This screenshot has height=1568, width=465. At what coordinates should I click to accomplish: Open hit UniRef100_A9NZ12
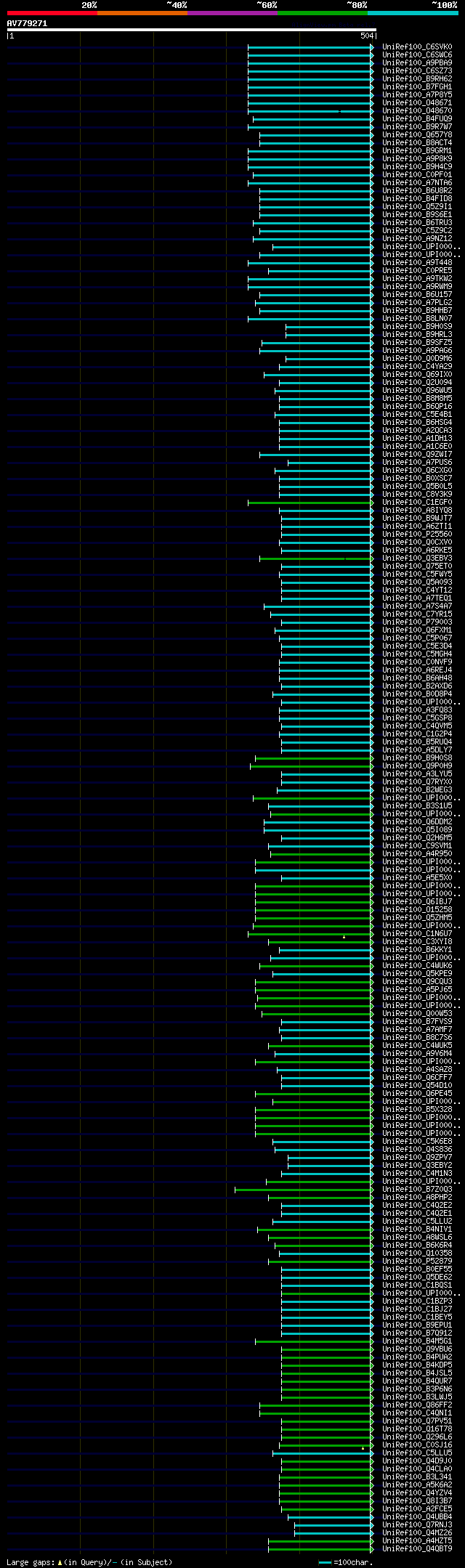click(417, 238)
